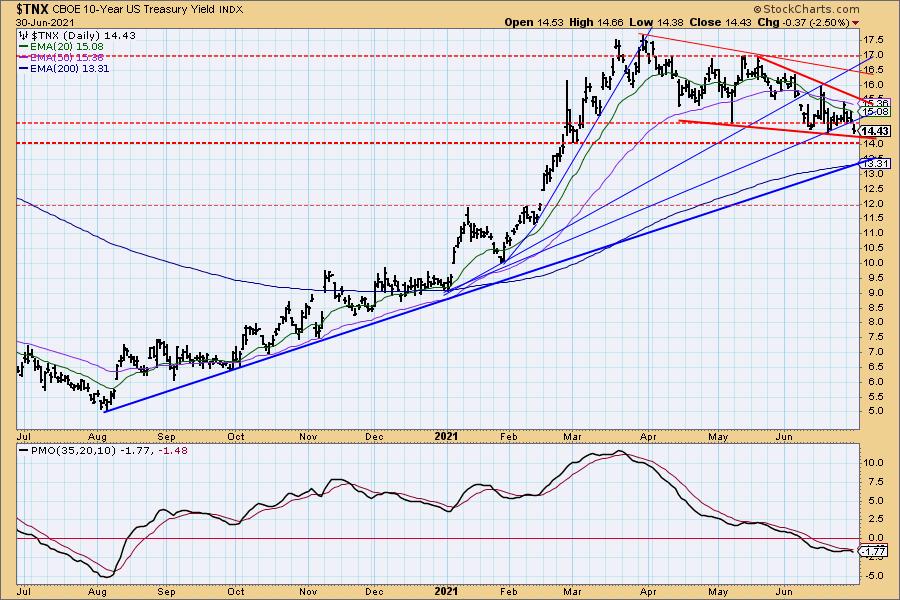Viewport: 900px width, 600px height.
Task: Click the 15.08 EMA(20) tag on right axis
Action: 875,111
